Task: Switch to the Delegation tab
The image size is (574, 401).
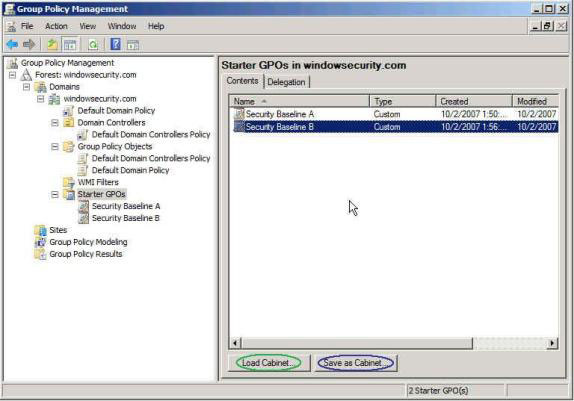Action: pos(286,82)
